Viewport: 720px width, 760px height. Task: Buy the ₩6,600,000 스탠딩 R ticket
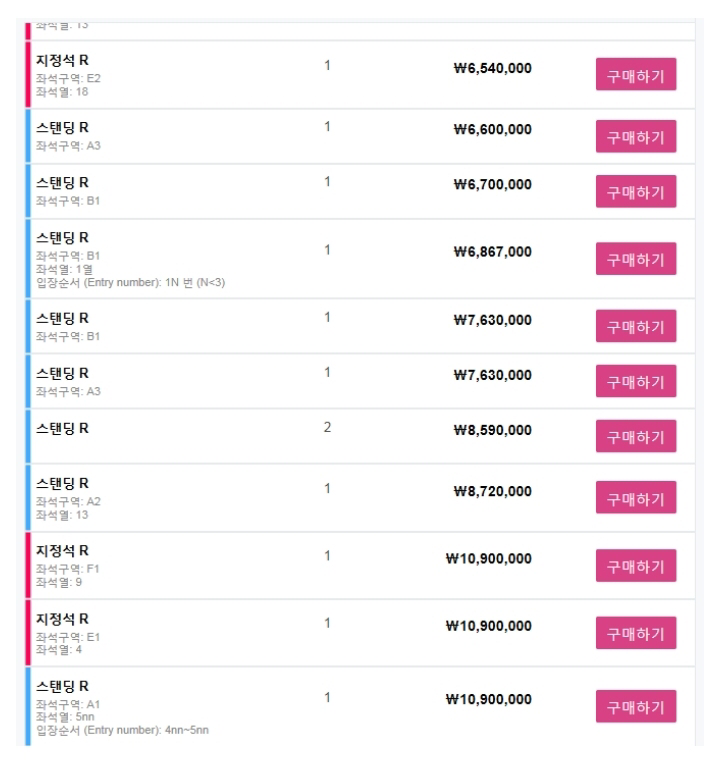point(636,136)
